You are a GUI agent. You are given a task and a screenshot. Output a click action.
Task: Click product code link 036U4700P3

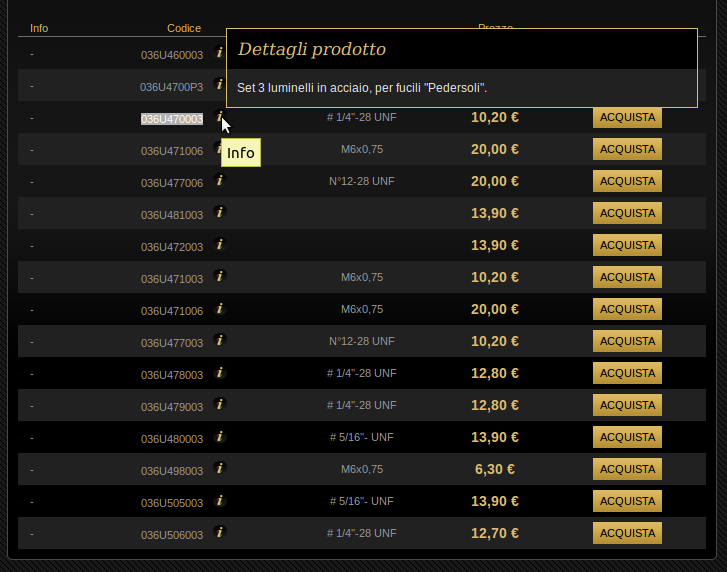(x=172, y=87)
